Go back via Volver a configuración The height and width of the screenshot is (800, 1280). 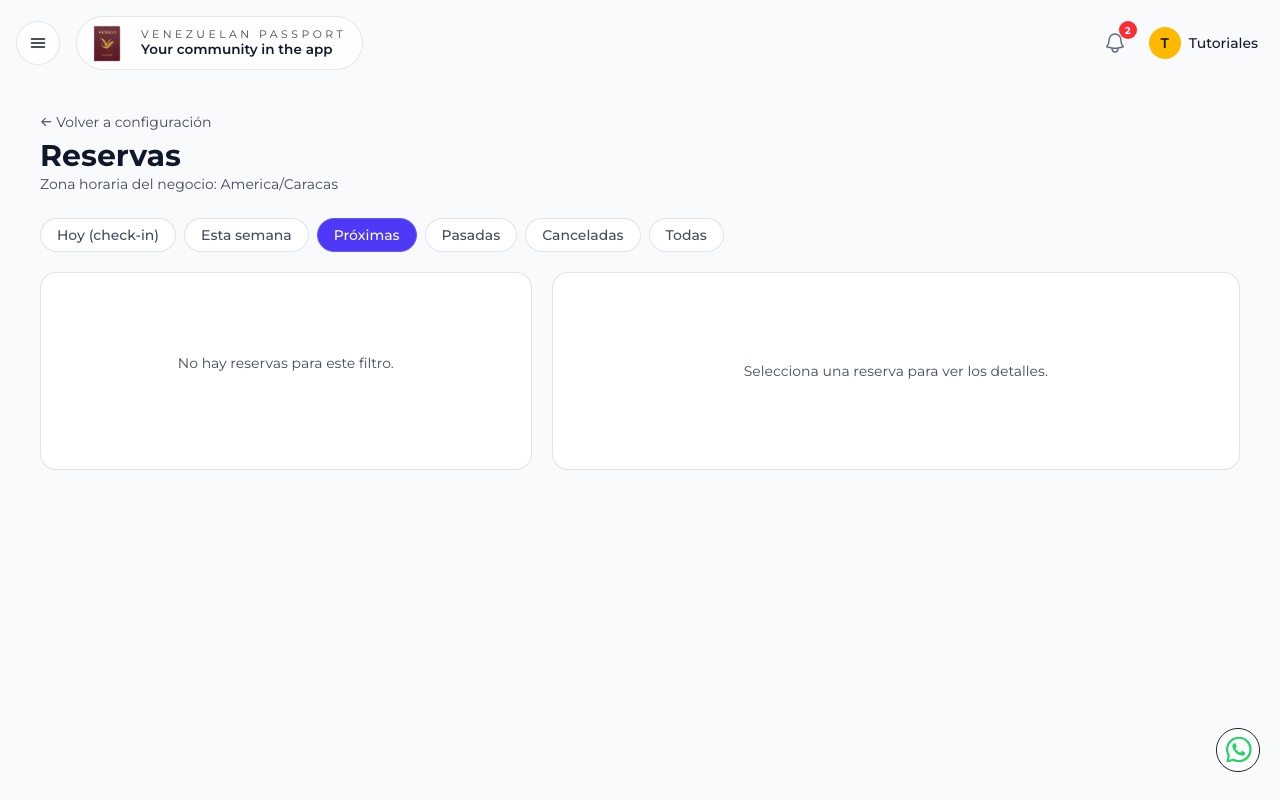point(126,122)
